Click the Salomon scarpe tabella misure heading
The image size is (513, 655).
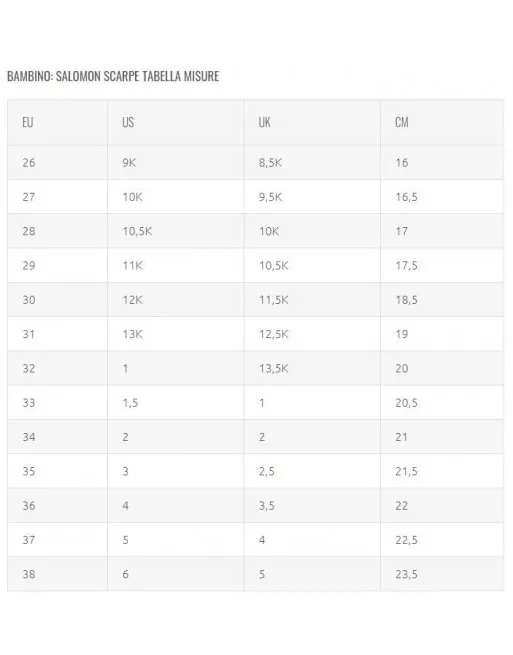coord(113,76)
